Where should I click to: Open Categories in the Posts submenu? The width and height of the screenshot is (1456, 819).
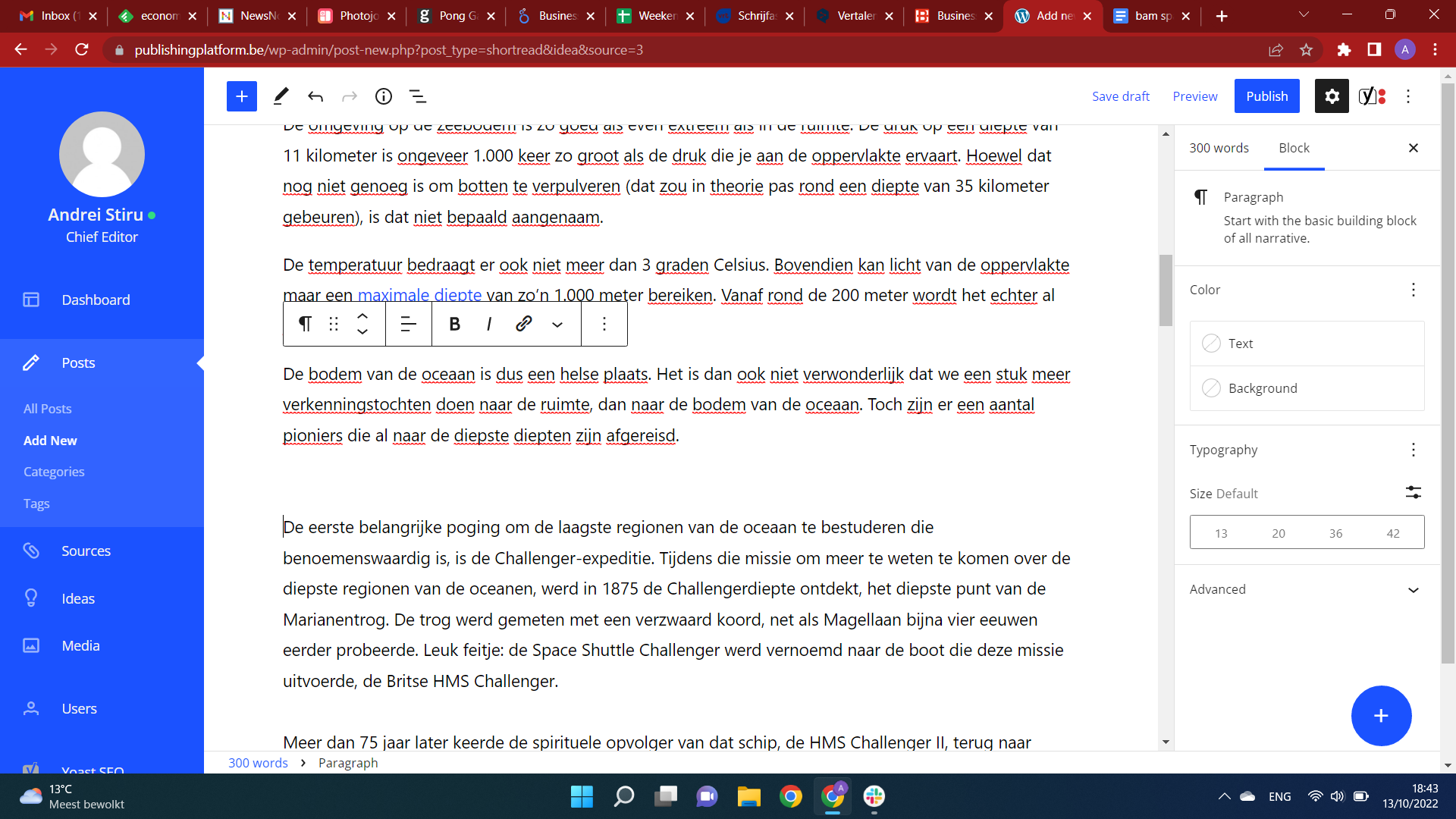(x=54, y=472)
